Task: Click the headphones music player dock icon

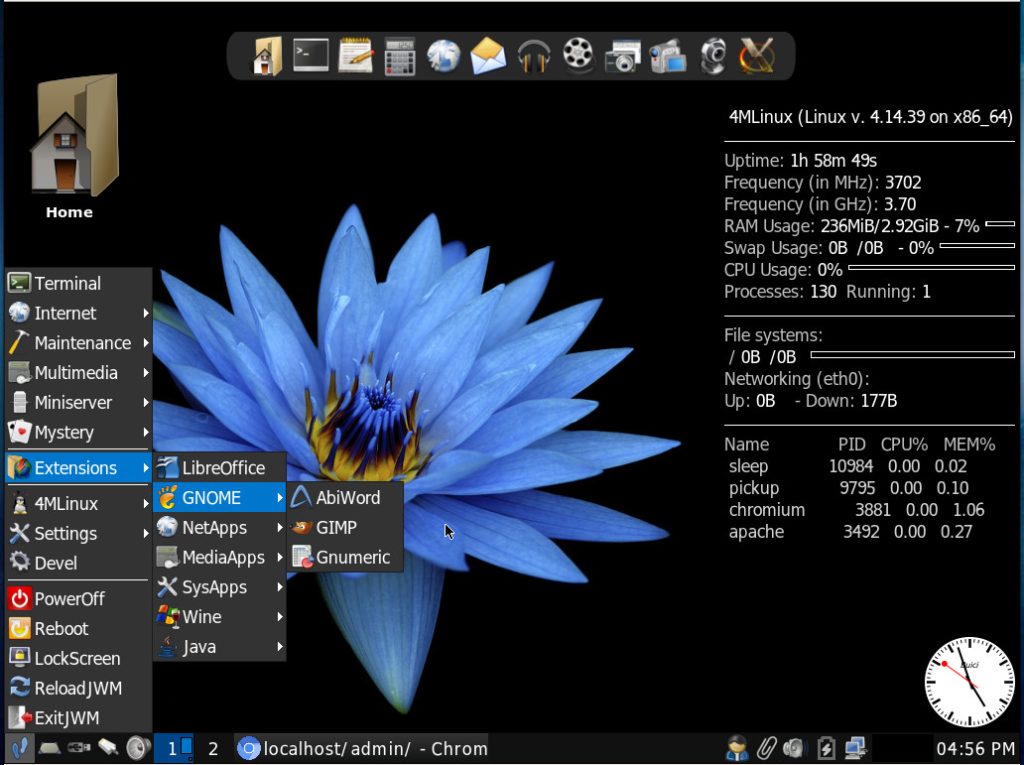Action: (x=534, y=55)
